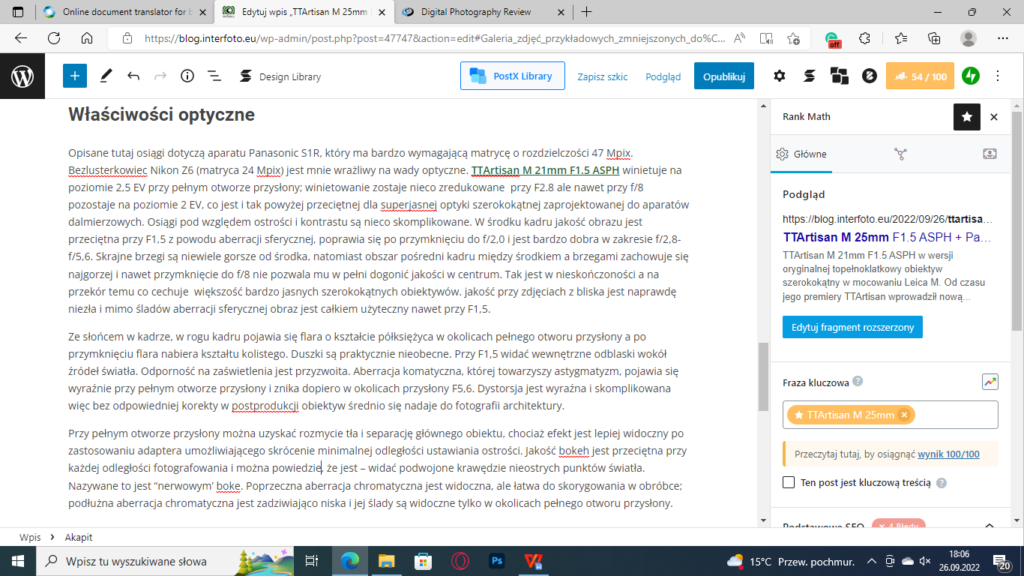Screen dimensions: 1024x576
Task: Open Rank Math score 54 / 100
Action: [x=920, y=76]
